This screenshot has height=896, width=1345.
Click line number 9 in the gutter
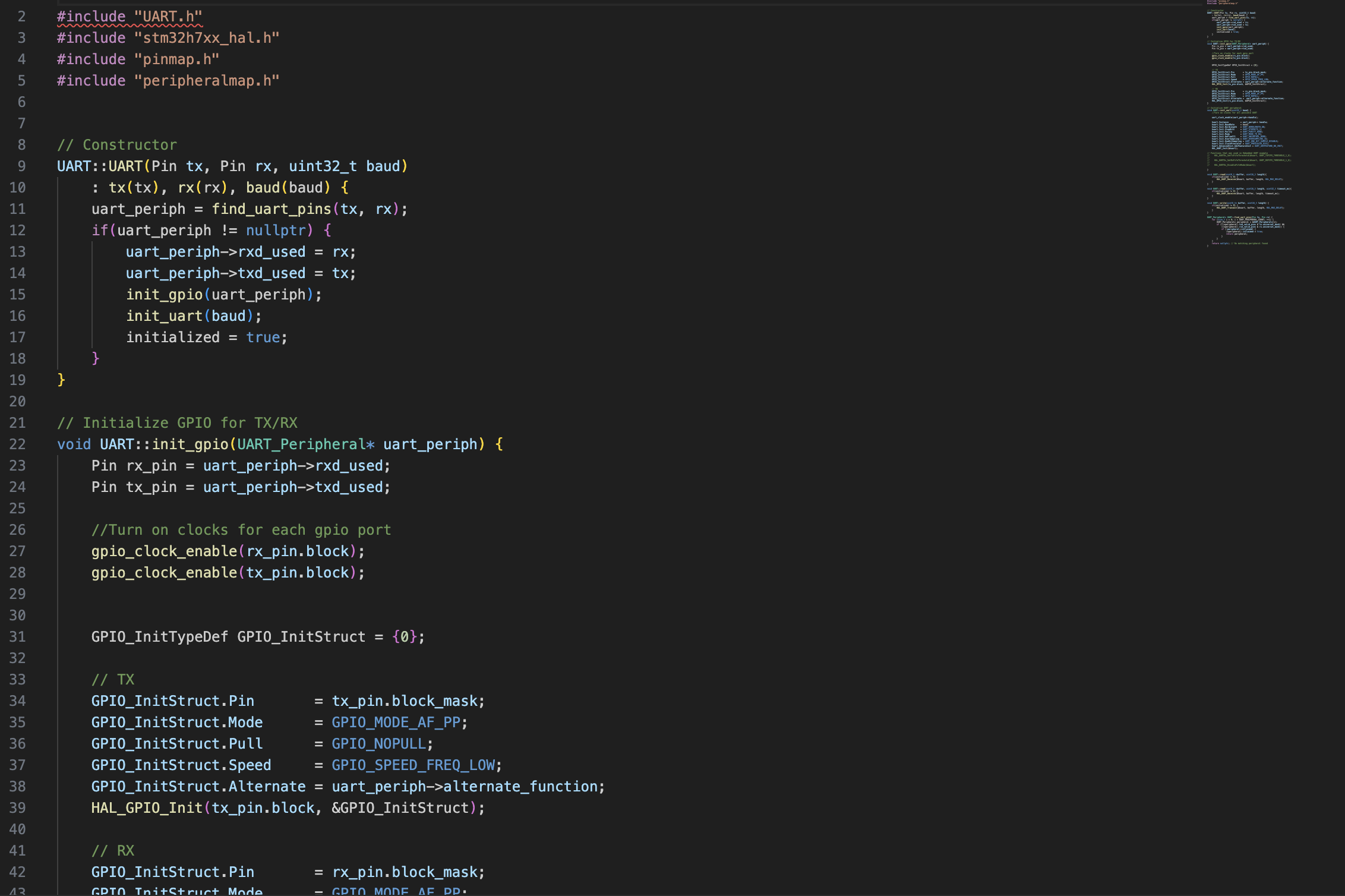tap(21, 166)
